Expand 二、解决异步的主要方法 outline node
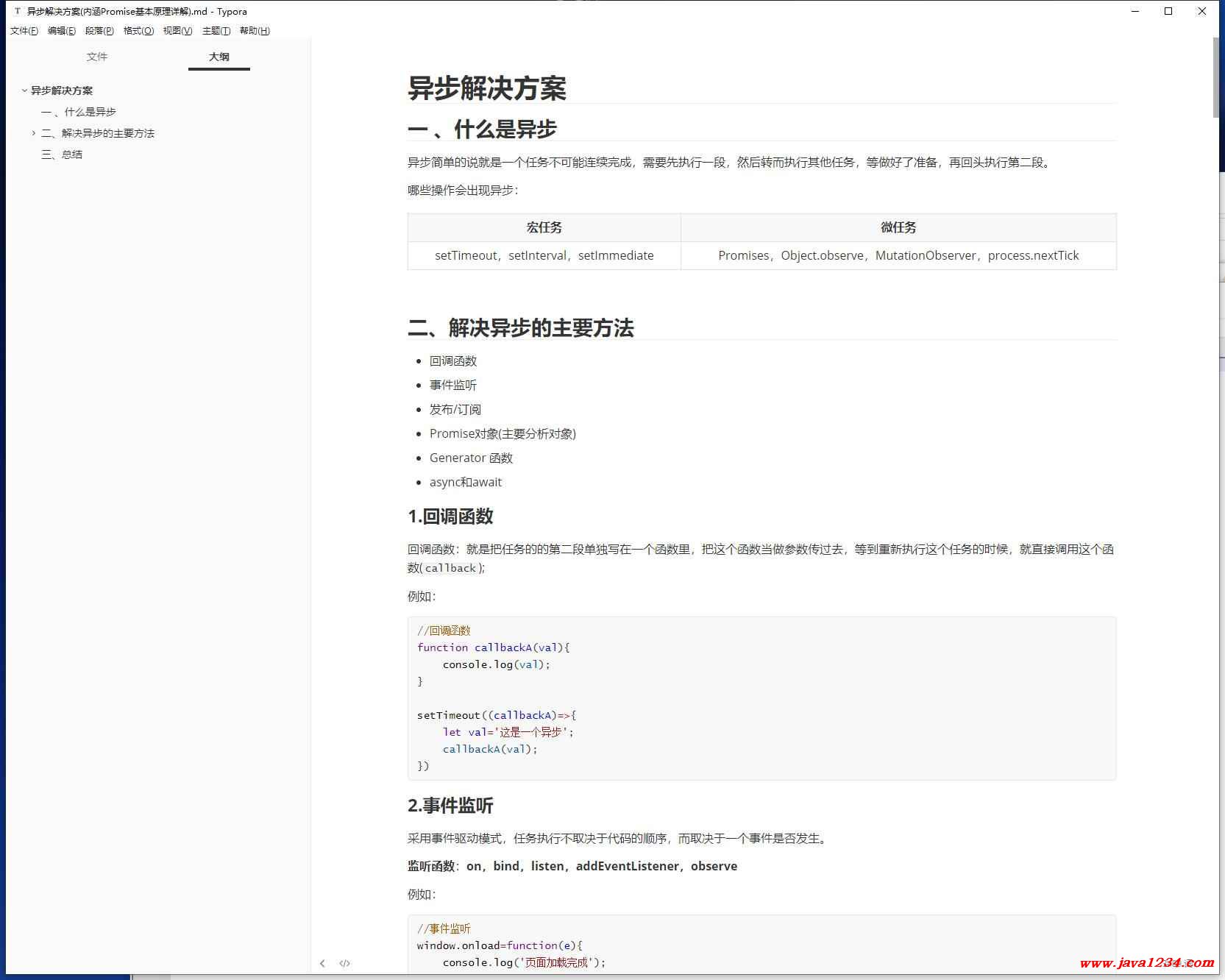This screenshot has width=1225, height=980. (x=34, y=133)
